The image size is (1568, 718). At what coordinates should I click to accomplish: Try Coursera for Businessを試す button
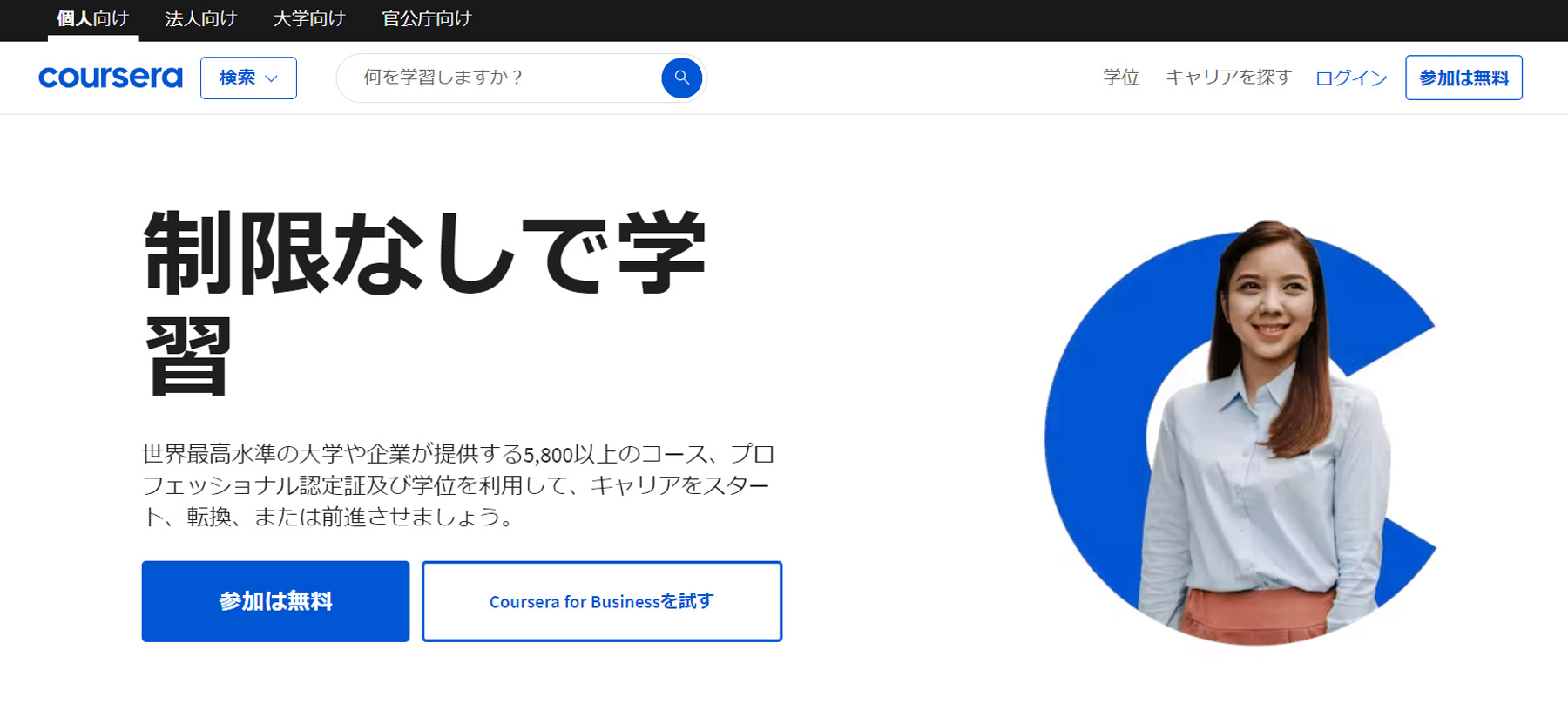coord(602,601)
